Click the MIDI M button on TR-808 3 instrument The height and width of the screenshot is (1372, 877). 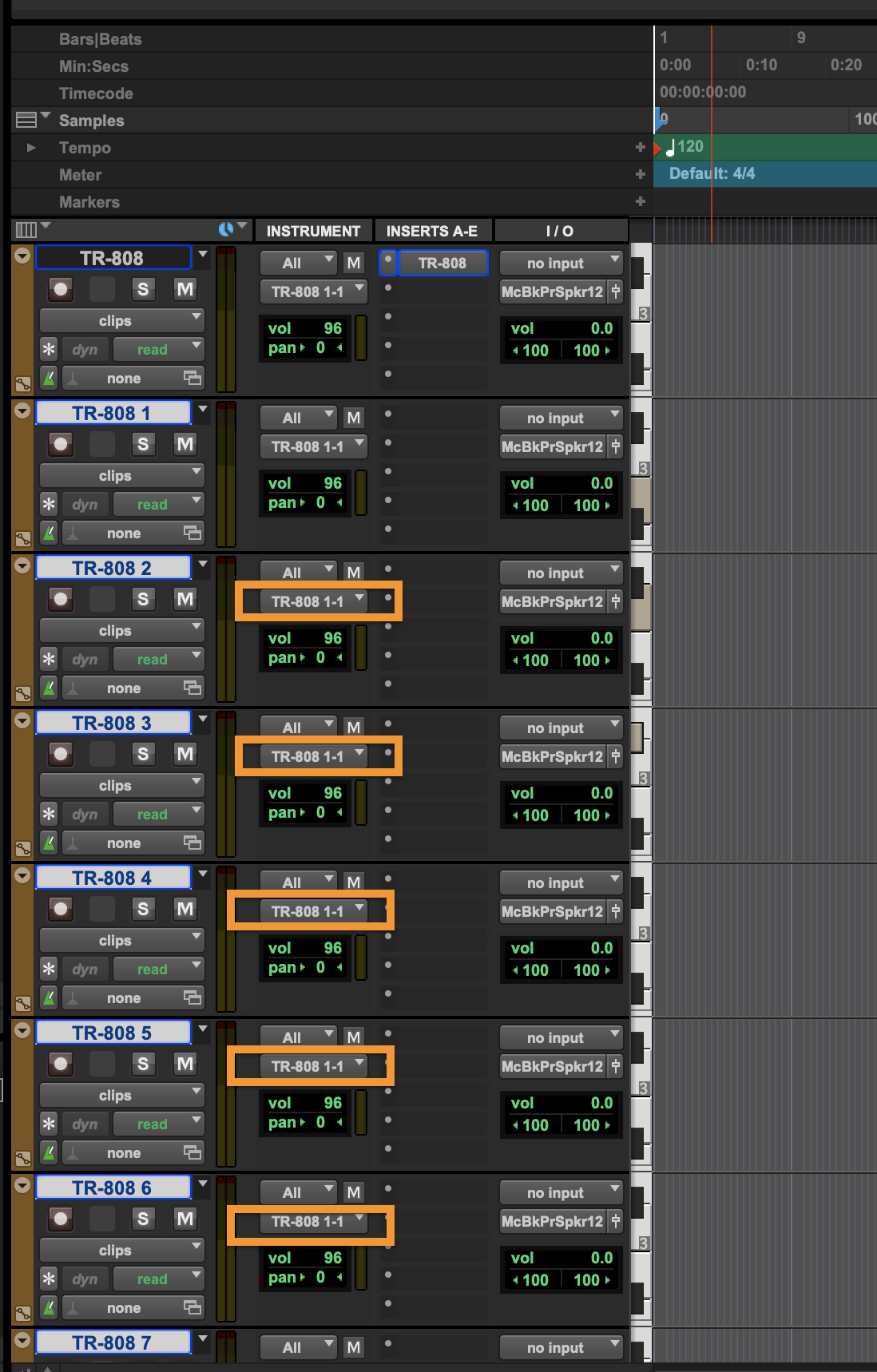coord(354,728)
